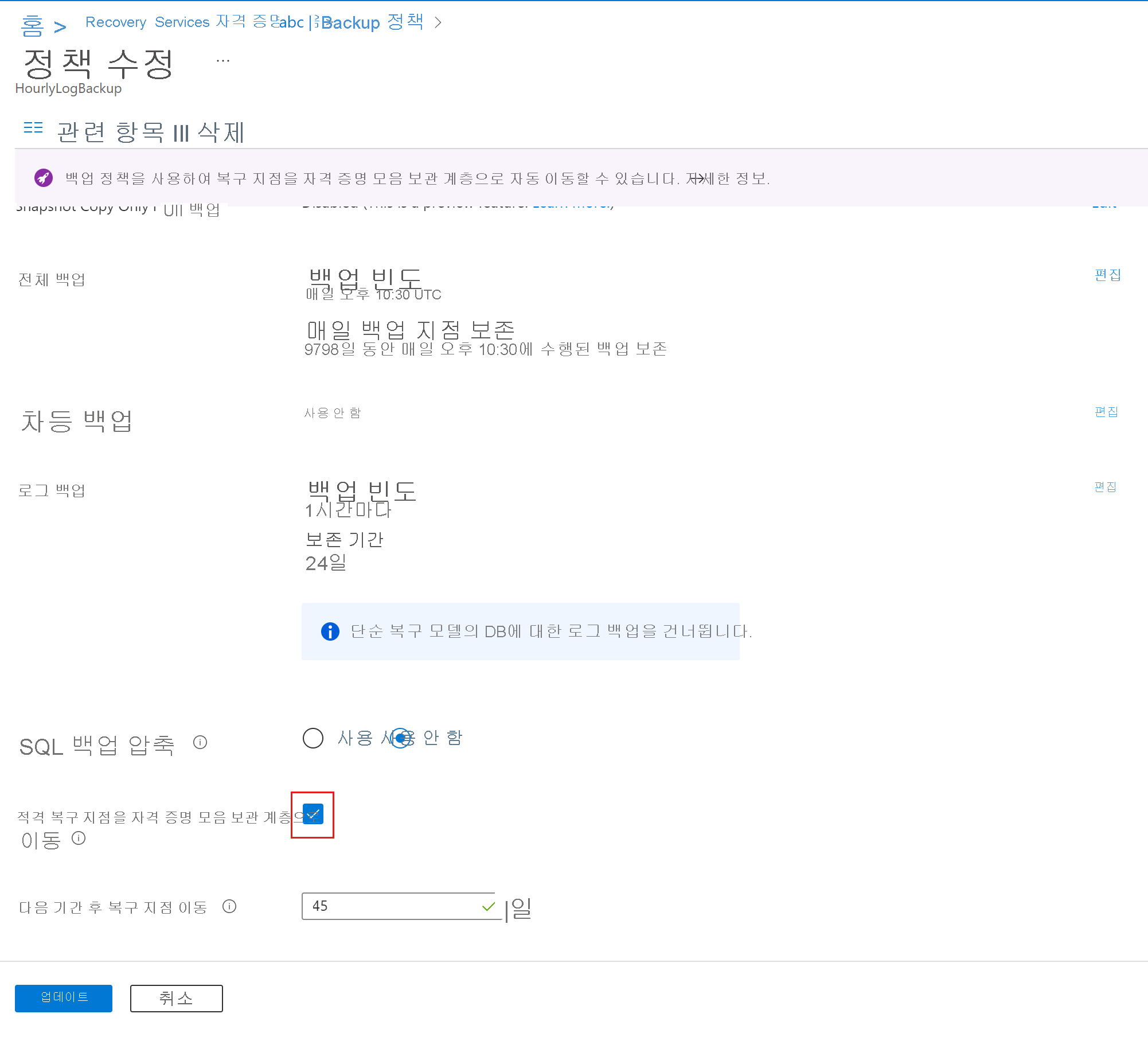1148x1037 pixels.
Task: Select the 사용 안 함 radio button
Action: (401, 738)
